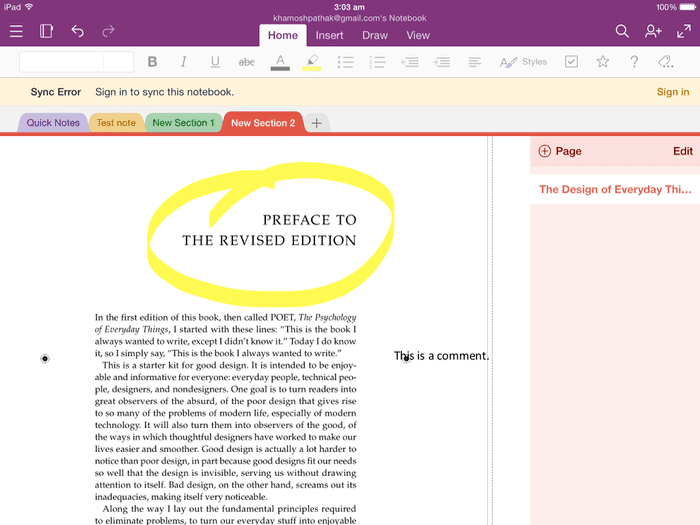Add a new Page
700x525 pixels.
tap(560, 151)
